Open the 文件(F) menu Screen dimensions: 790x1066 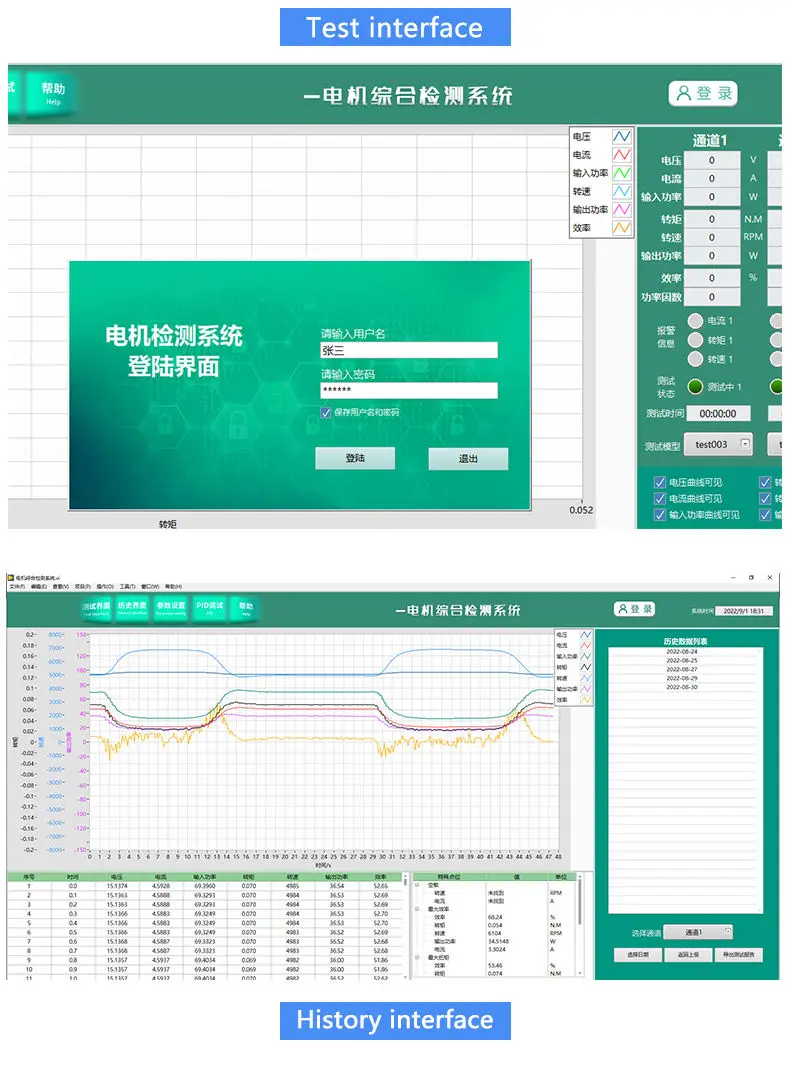(x=17, y=586)
